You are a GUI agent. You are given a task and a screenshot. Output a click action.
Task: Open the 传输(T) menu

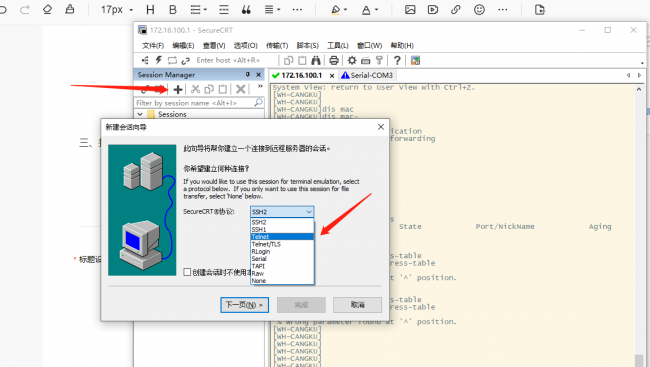tap(277, 46)
